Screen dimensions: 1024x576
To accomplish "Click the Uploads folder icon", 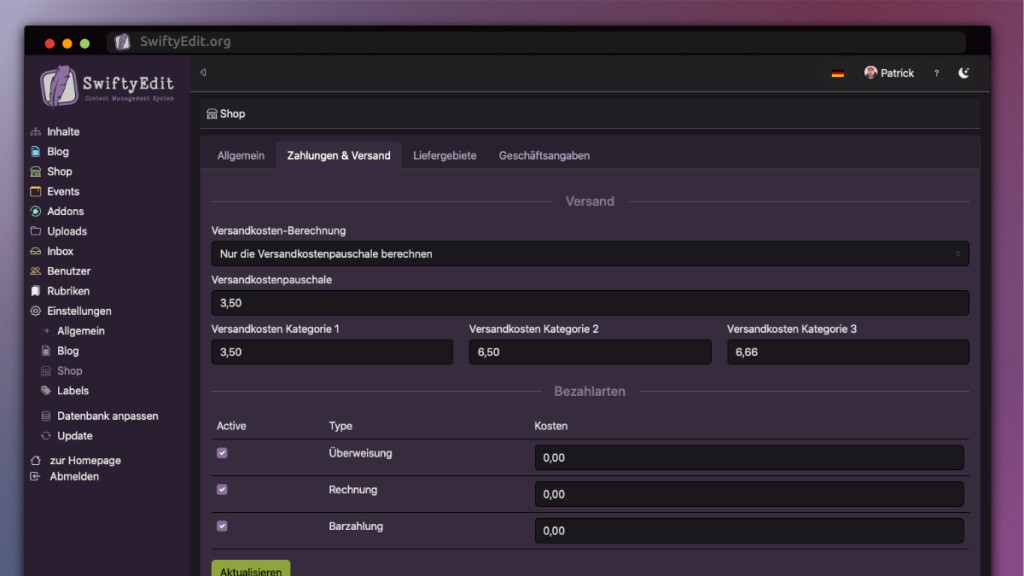I will 36,232.
